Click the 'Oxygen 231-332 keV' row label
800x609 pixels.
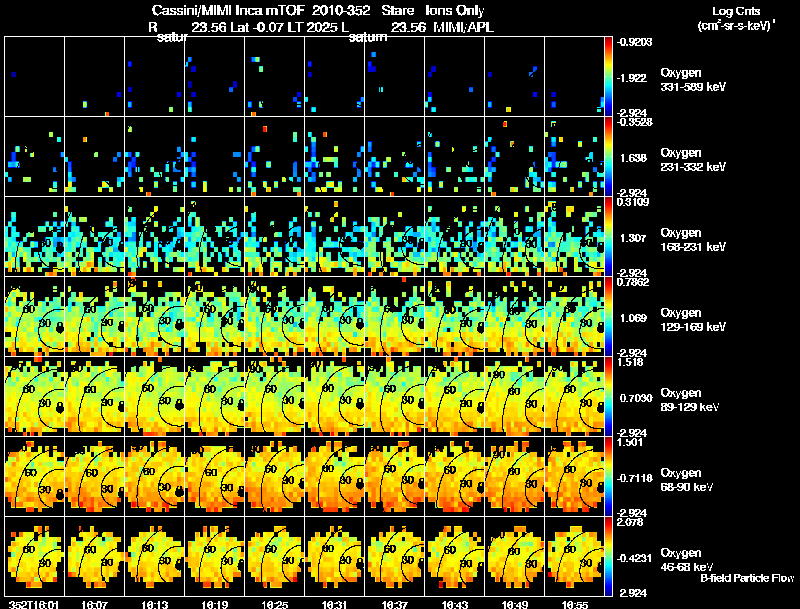(693, 160)
